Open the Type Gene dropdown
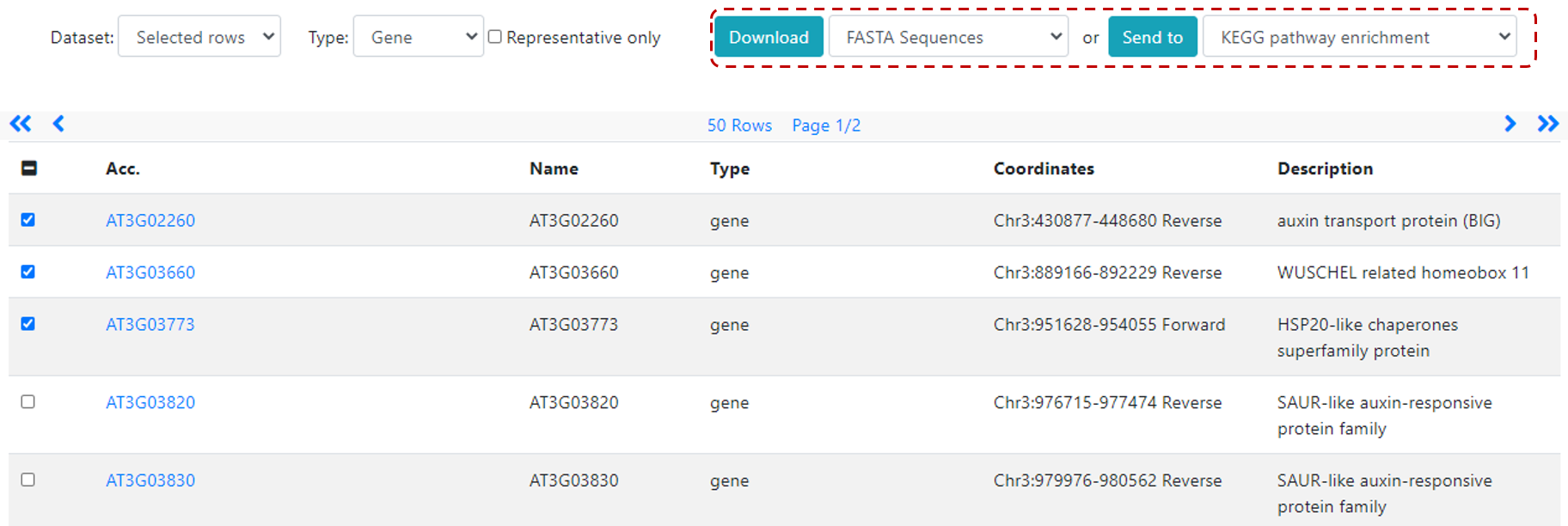 coord(419,37)
